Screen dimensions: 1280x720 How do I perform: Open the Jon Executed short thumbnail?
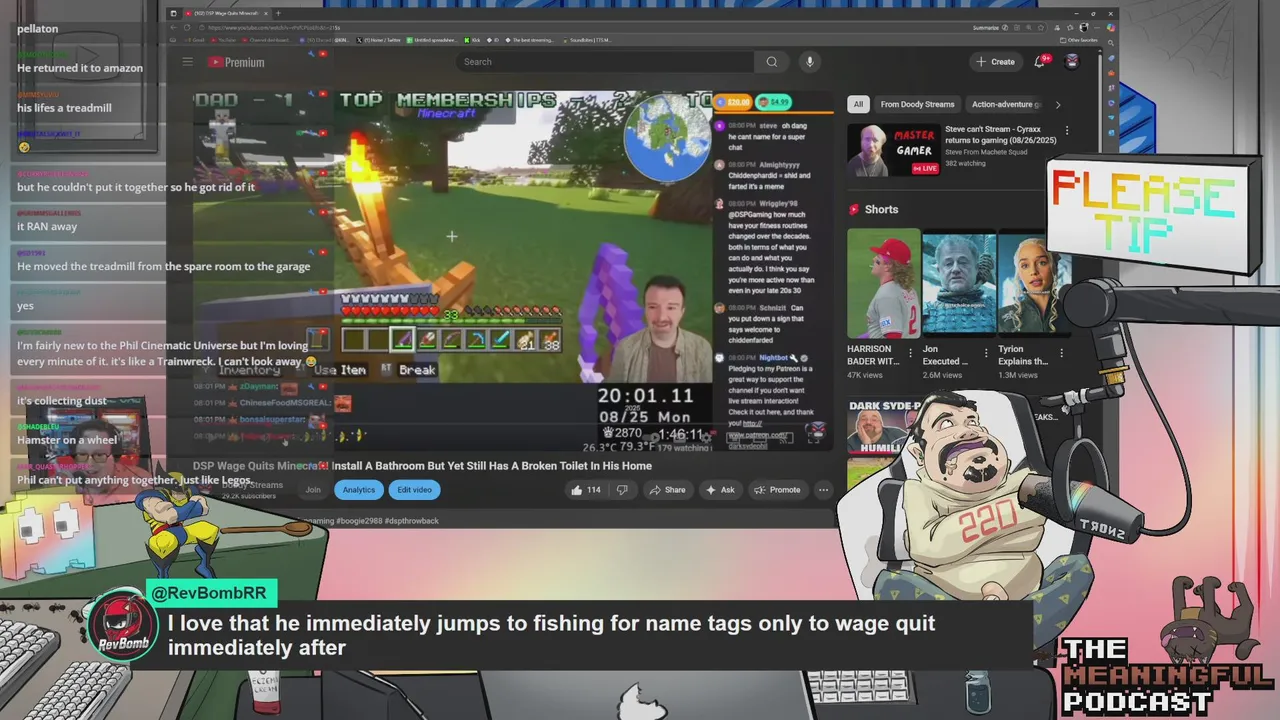(x=959, y=284)
